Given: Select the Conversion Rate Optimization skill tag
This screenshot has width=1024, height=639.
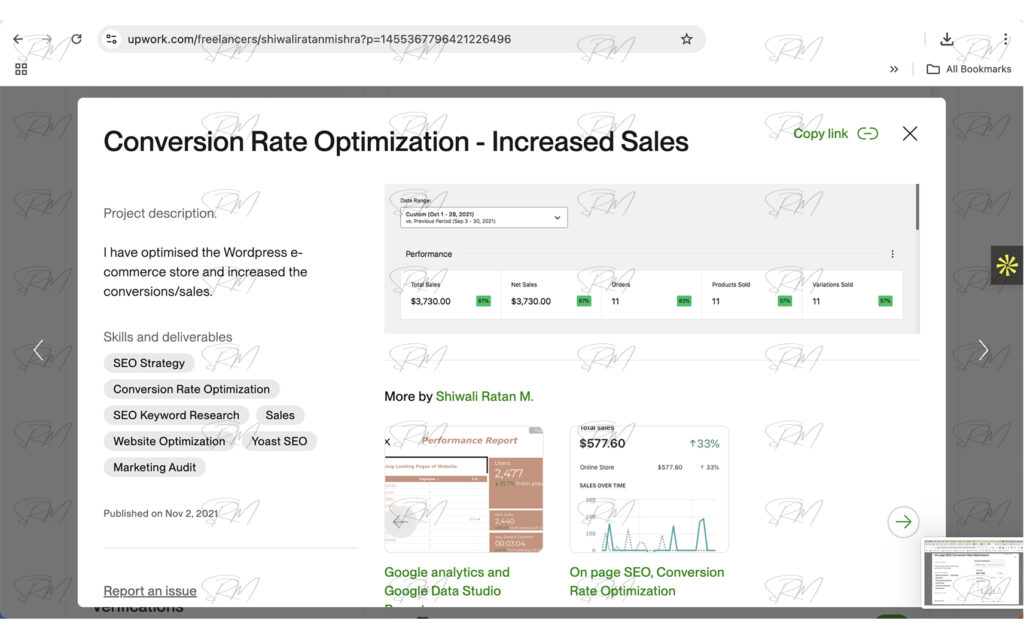Looking at the screenshot, I should coord(191,389).
